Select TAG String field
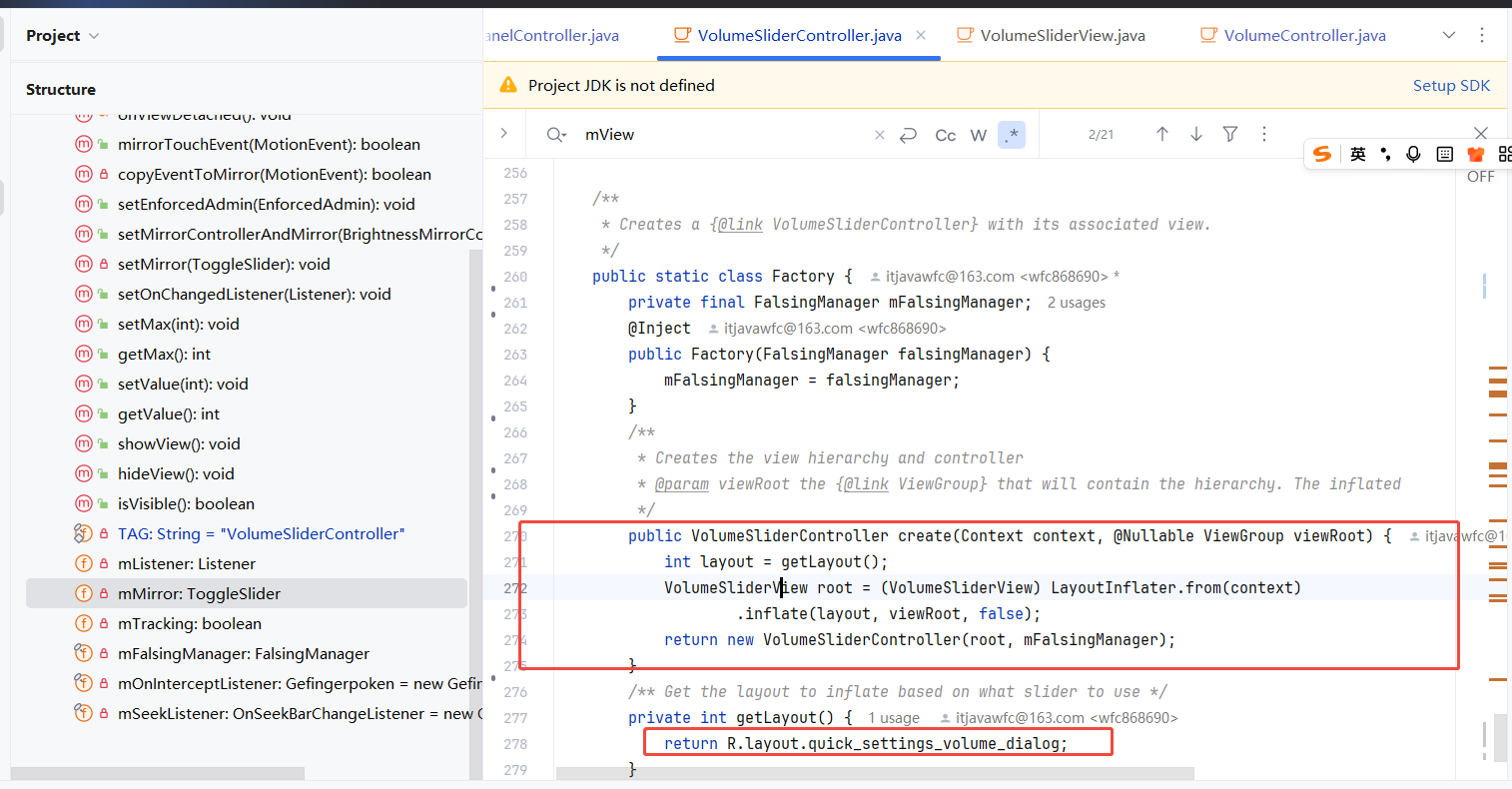Viewport: 1512px width, 789px height. (262, 534)
